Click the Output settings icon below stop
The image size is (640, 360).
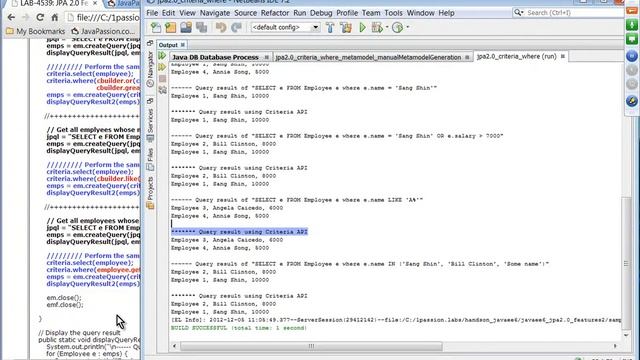[162, 90]
